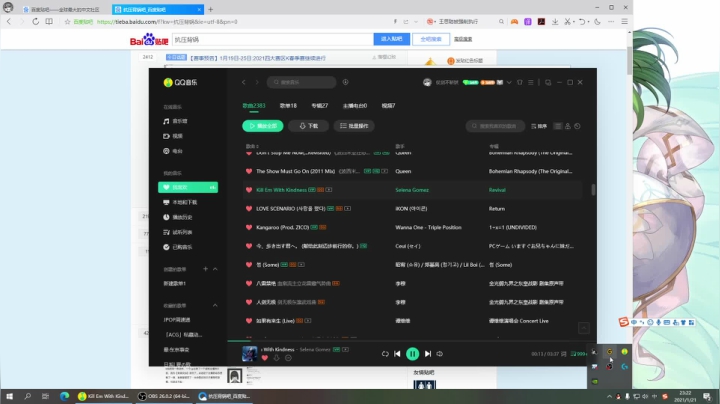Switch song list to list view icon

(557, 126)
